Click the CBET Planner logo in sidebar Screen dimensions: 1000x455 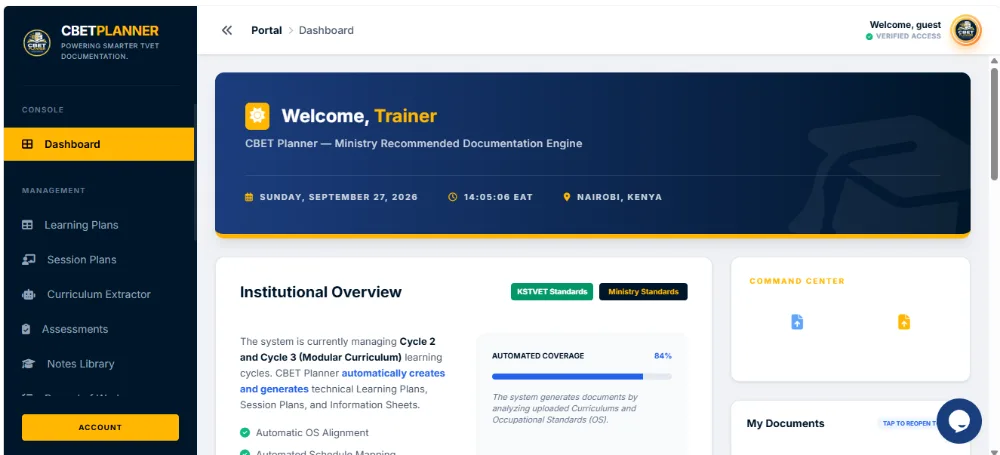click(37, 43)
